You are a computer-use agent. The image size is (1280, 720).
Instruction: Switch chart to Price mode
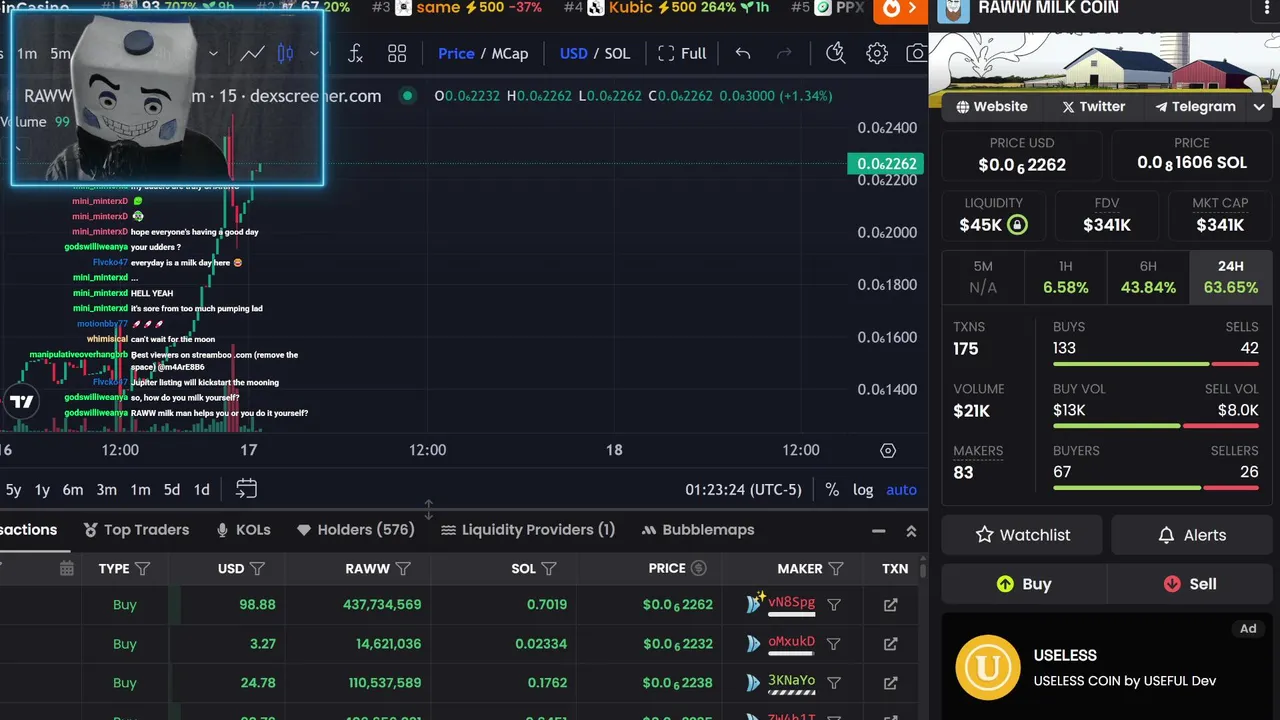[x=456, y=54]
